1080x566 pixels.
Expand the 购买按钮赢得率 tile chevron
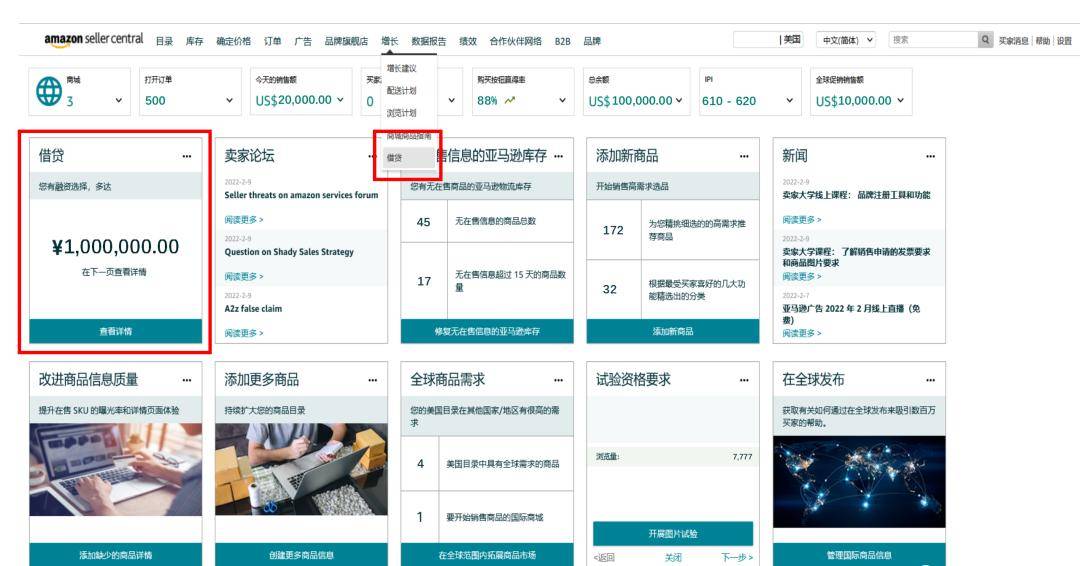click(x=562, y=101)
